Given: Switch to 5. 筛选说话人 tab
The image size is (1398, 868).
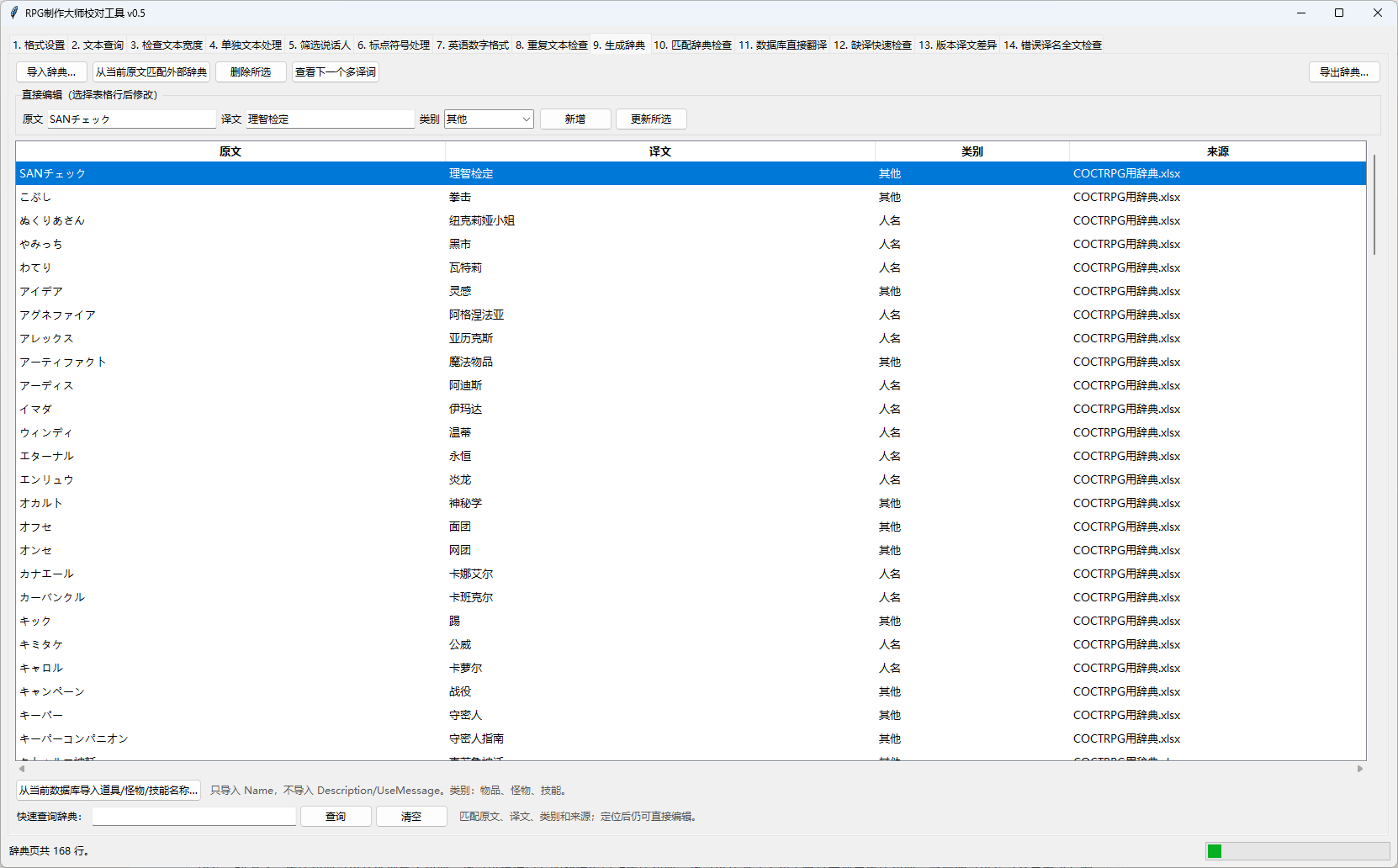Looking at the screenshot, I should (320, 45).
